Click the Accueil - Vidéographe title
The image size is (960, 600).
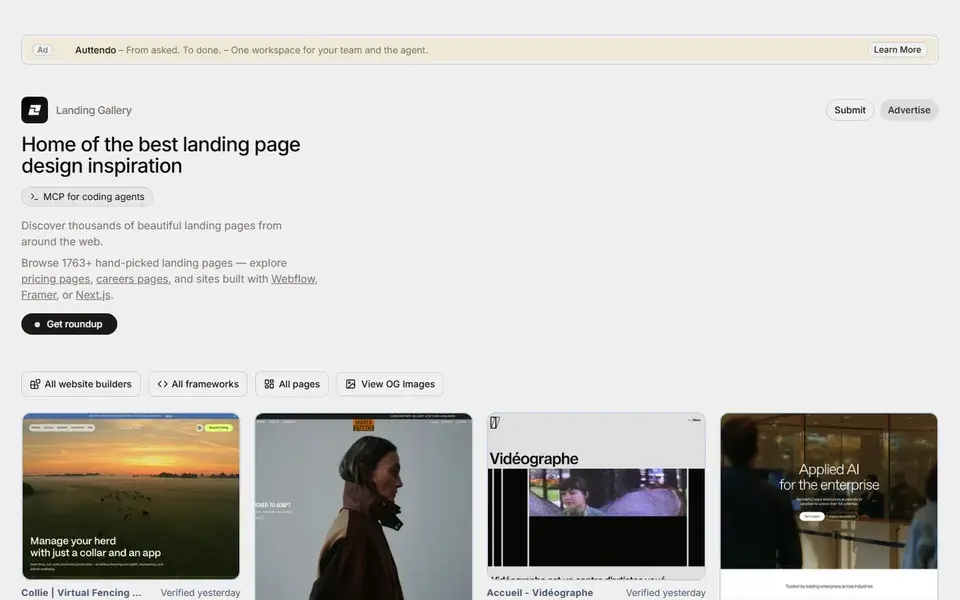(540, 593)
